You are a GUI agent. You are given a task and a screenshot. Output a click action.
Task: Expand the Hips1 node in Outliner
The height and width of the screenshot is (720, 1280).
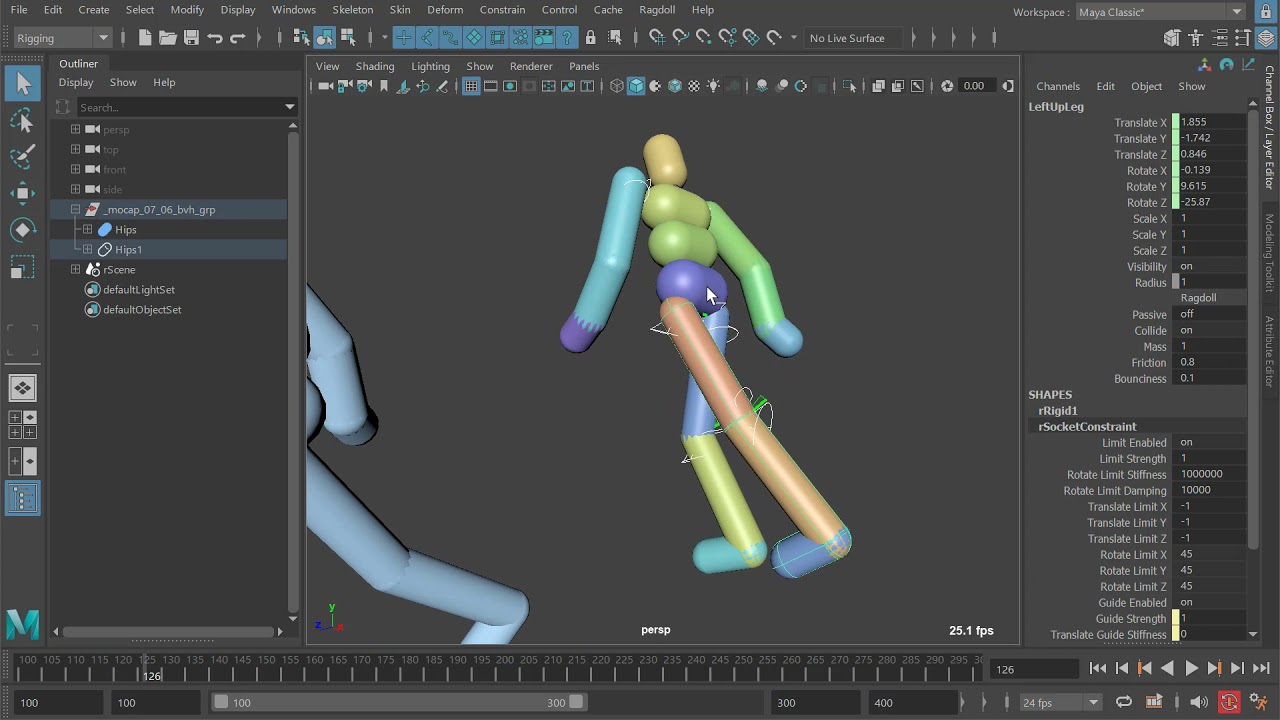pos(88,250)
